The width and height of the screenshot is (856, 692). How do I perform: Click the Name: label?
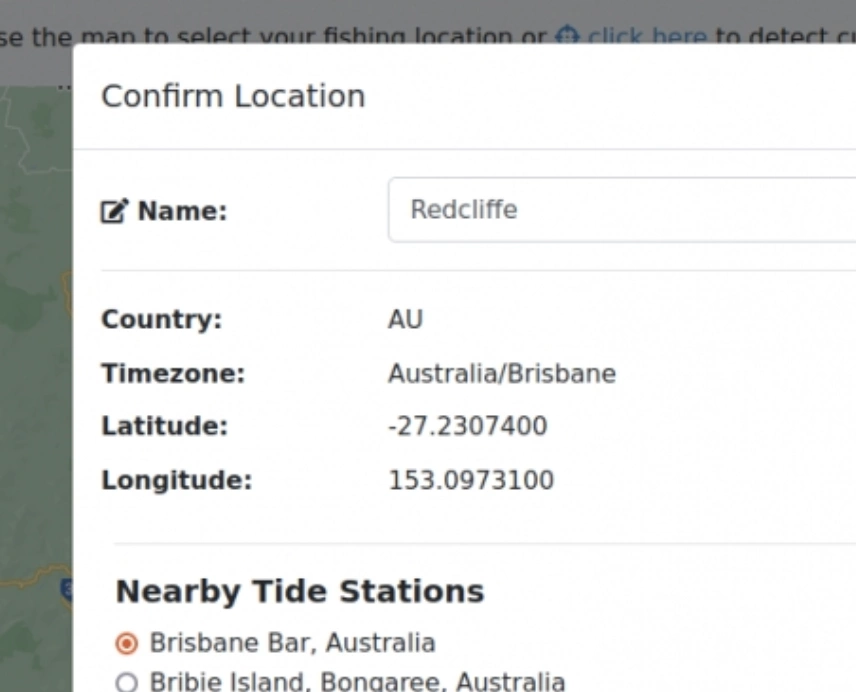point(182,212)
